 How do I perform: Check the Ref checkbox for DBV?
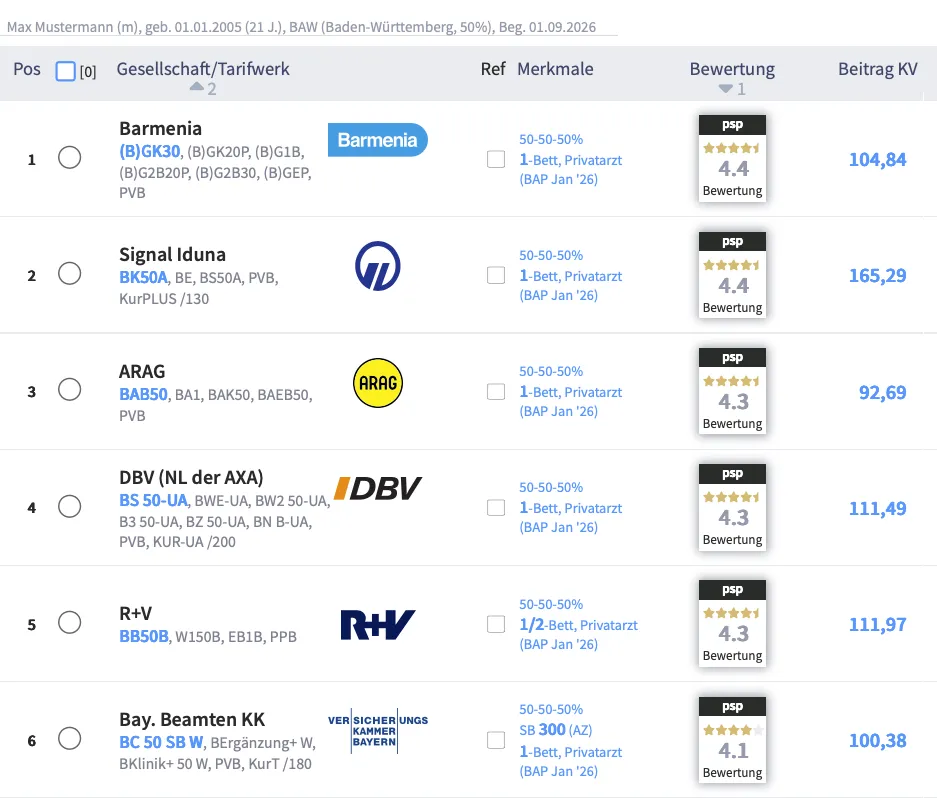click(495, 507)
